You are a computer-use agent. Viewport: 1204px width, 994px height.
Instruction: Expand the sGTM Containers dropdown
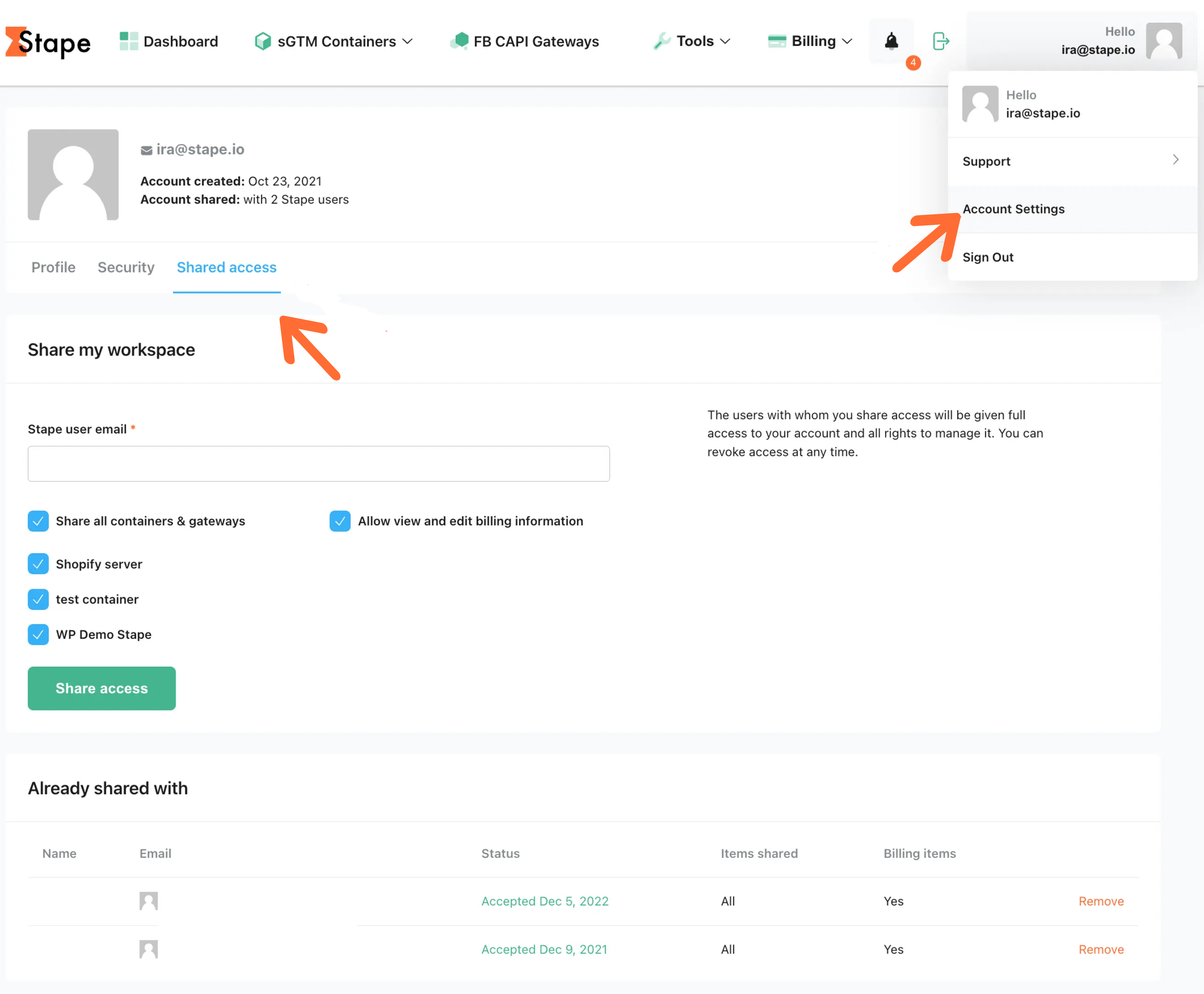[334, 41]
